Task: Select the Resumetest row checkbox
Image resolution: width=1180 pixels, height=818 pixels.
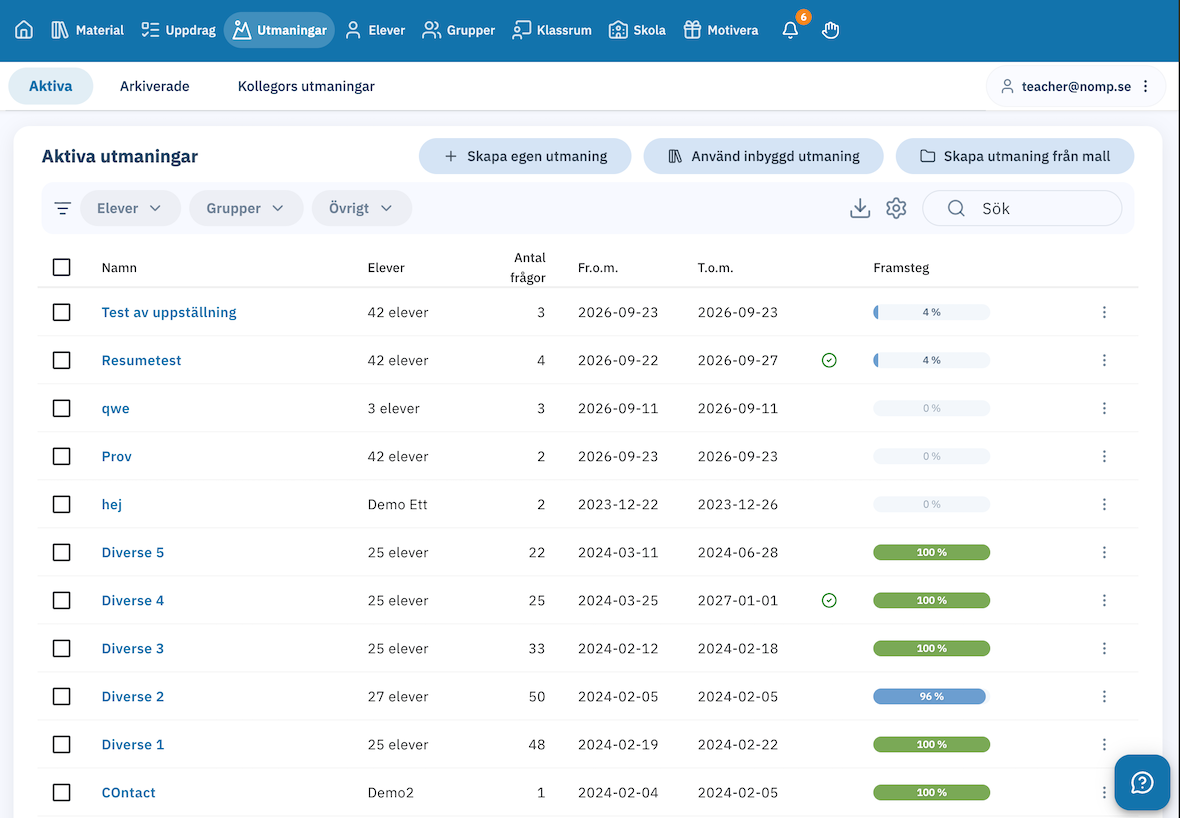Action: (62, 360)
